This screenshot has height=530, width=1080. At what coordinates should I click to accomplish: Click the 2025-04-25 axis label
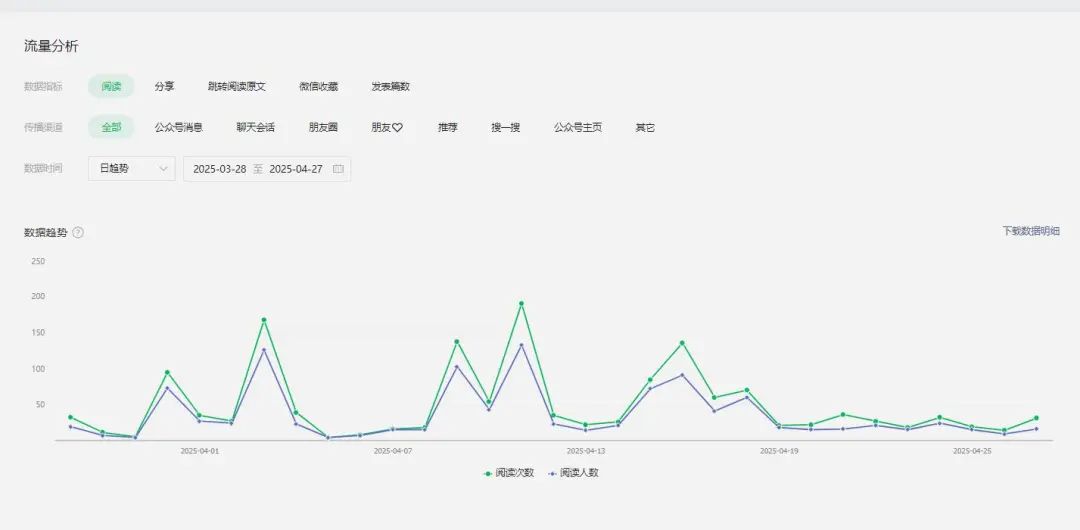[x=972, y=451]
